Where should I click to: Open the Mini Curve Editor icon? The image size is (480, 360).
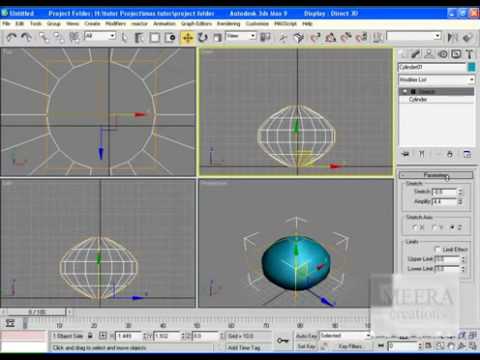pos(10,323)
